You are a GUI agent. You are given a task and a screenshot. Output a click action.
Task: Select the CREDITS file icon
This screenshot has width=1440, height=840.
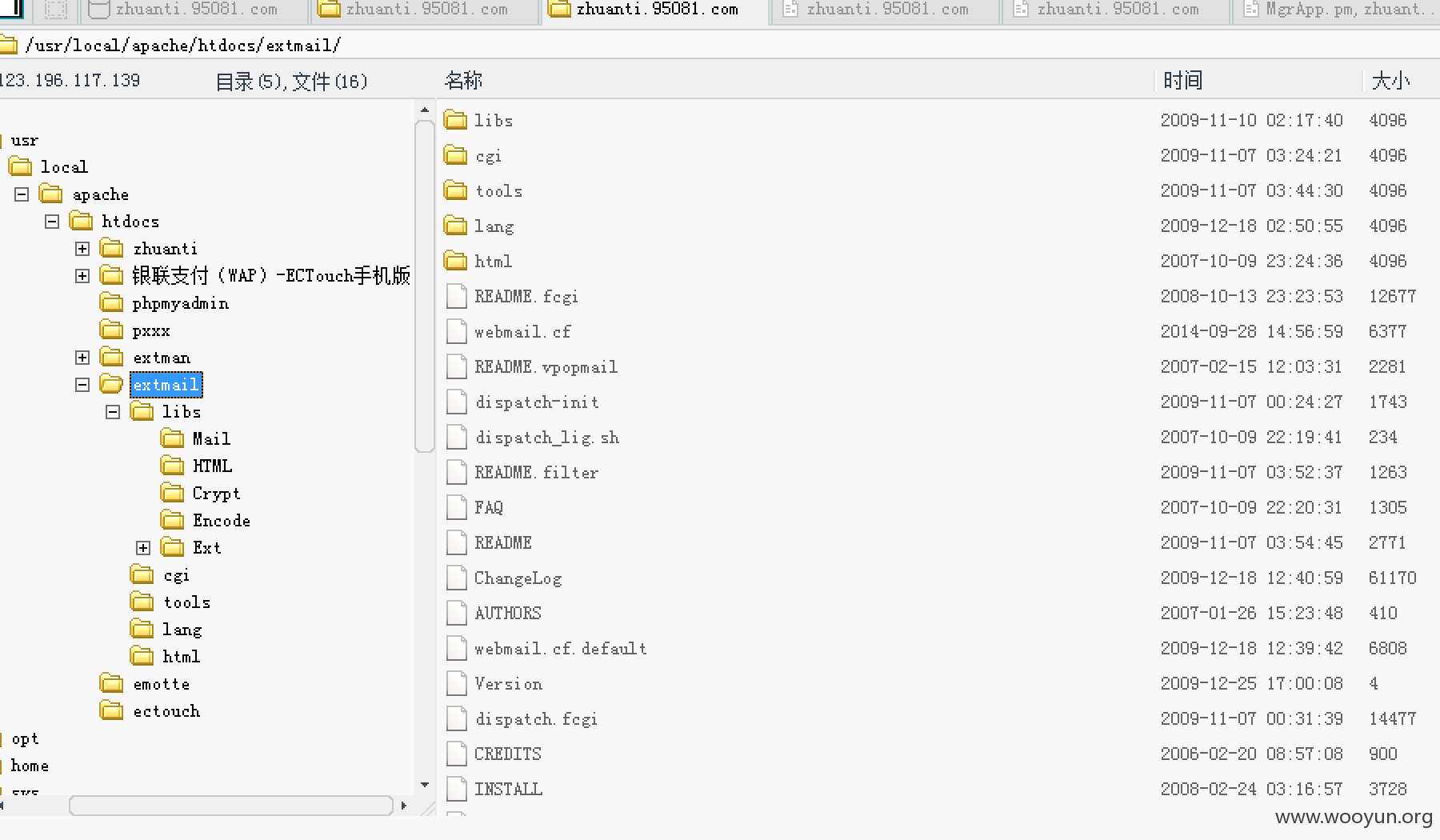(x=457, y=754)
